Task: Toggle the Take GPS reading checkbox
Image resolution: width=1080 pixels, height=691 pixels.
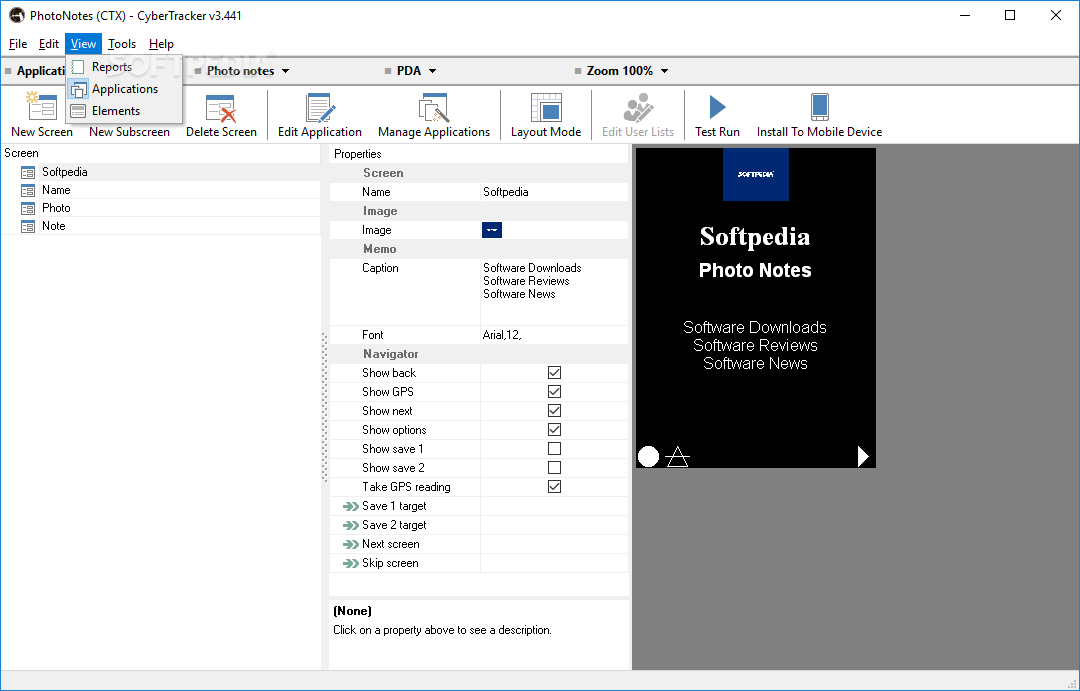Action: coord(554,486)
